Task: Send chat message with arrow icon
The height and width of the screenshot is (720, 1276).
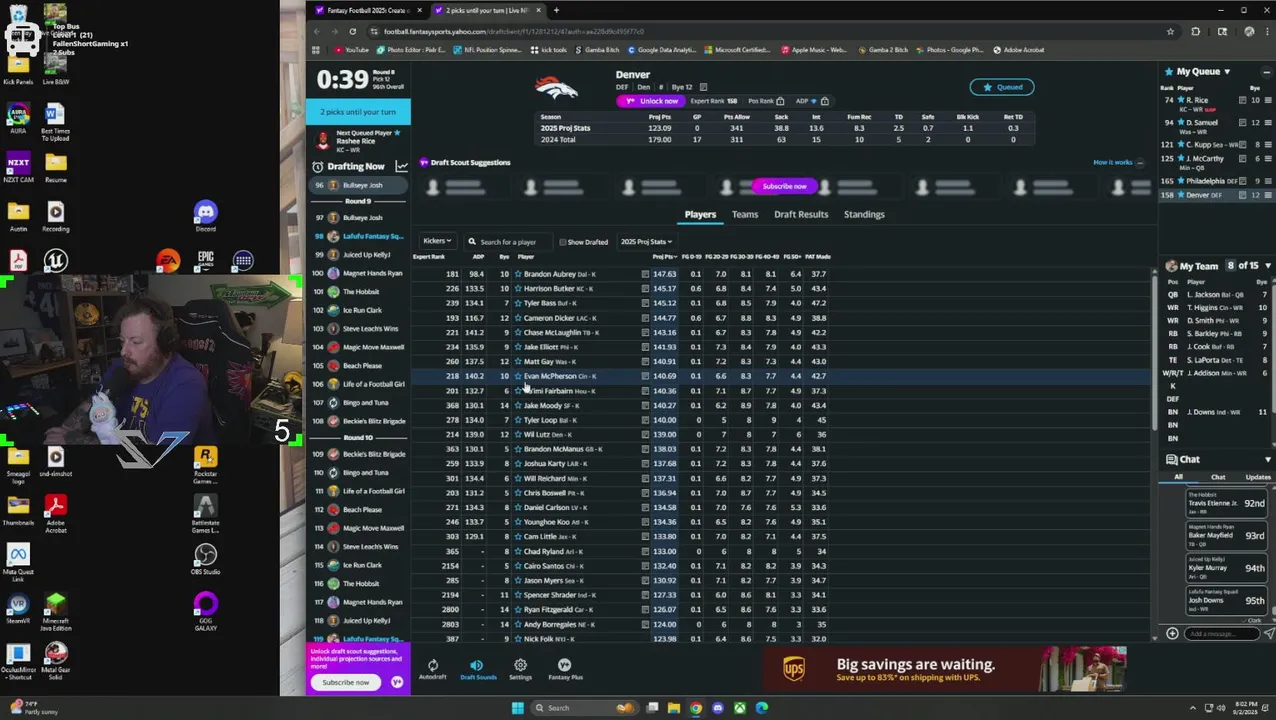Action: pos(1268,634)
